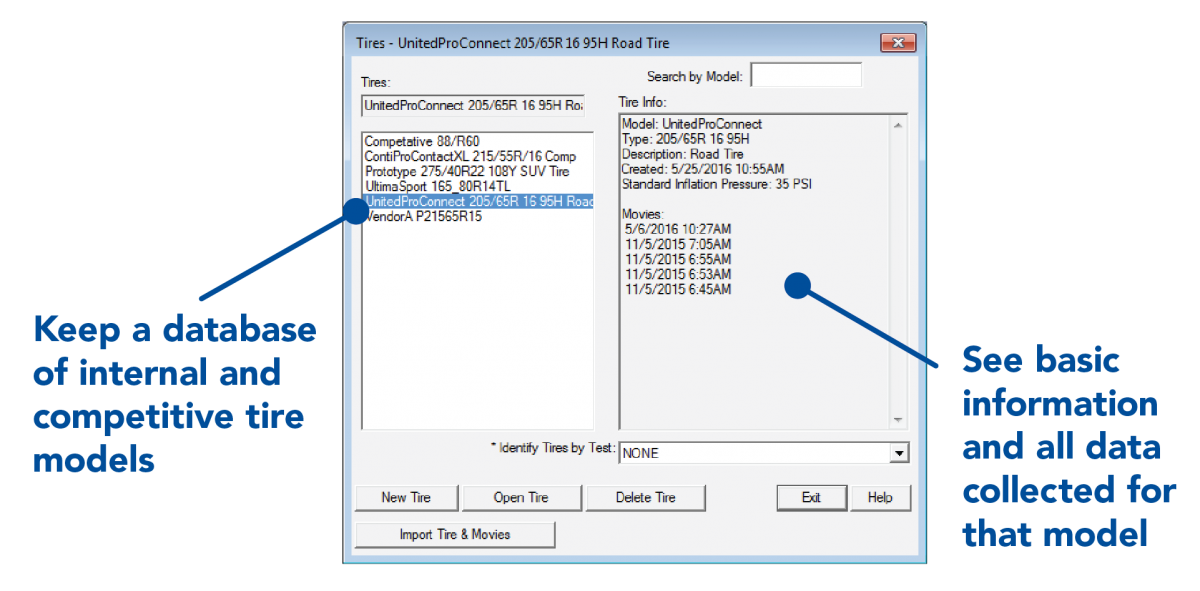Click movie entry 11/5/2015 6:55AM
This screenshot has width=1200, height=591.
678,259
